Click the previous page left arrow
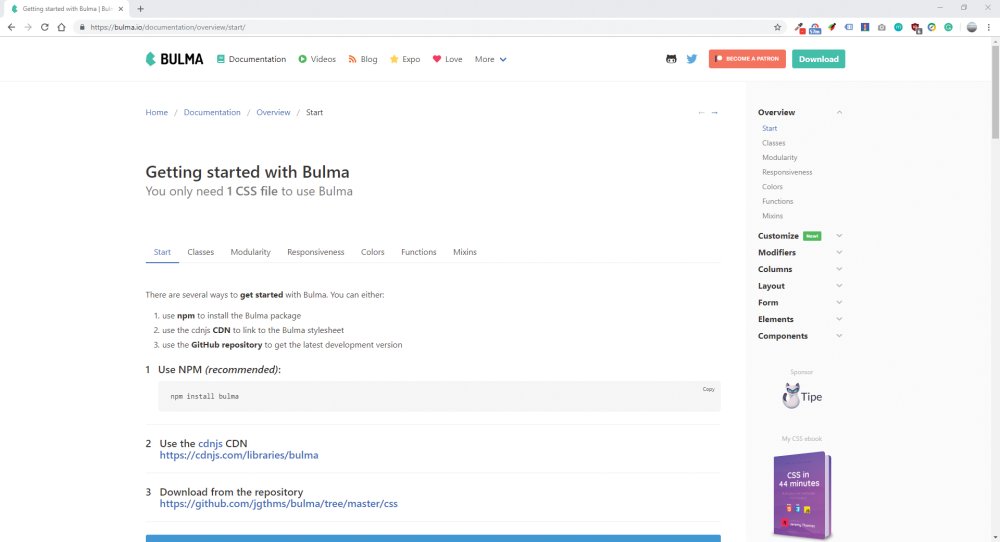1000x542 pixels. [701, 112]
